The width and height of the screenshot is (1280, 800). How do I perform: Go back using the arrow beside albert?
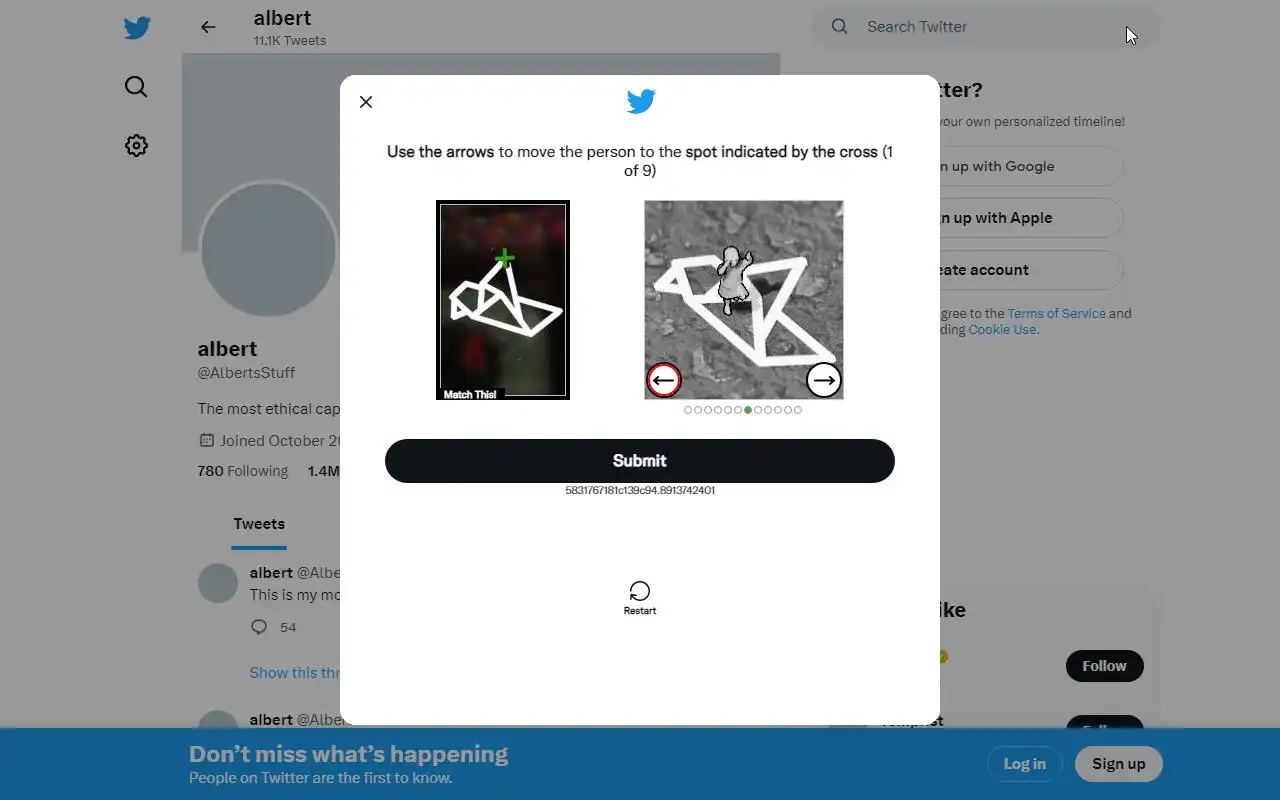(208, 27)
